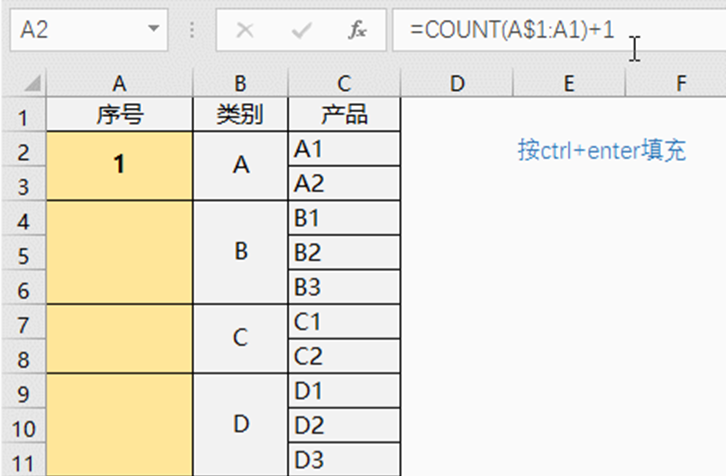Confirm formula with checkmark icon
This screenshot has height=476, width=726.
pos(301,31)
